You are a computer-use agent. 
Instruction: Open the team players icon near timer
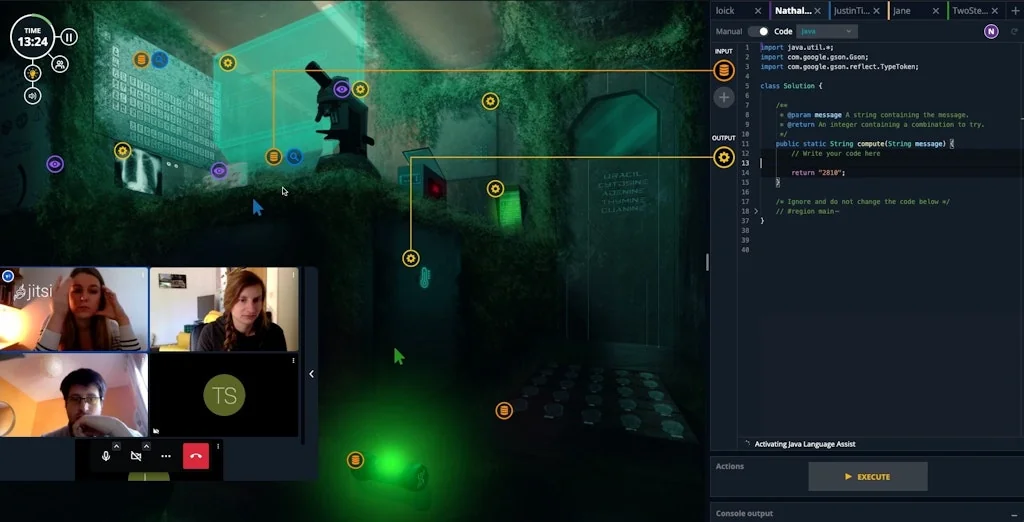tap(60, 64)
